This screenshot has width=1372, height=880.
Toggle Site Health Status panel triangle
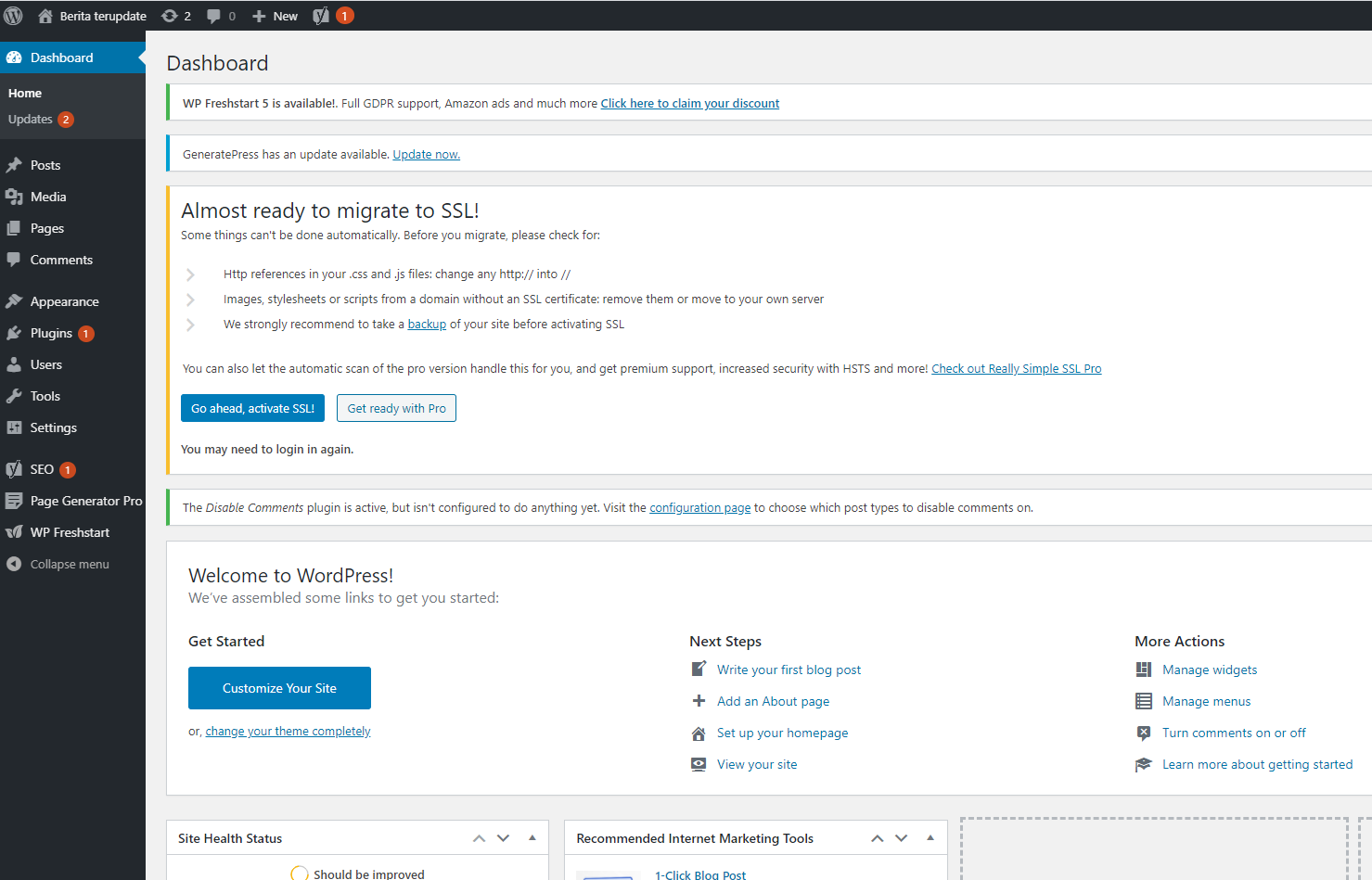click(x=532, y=838)
